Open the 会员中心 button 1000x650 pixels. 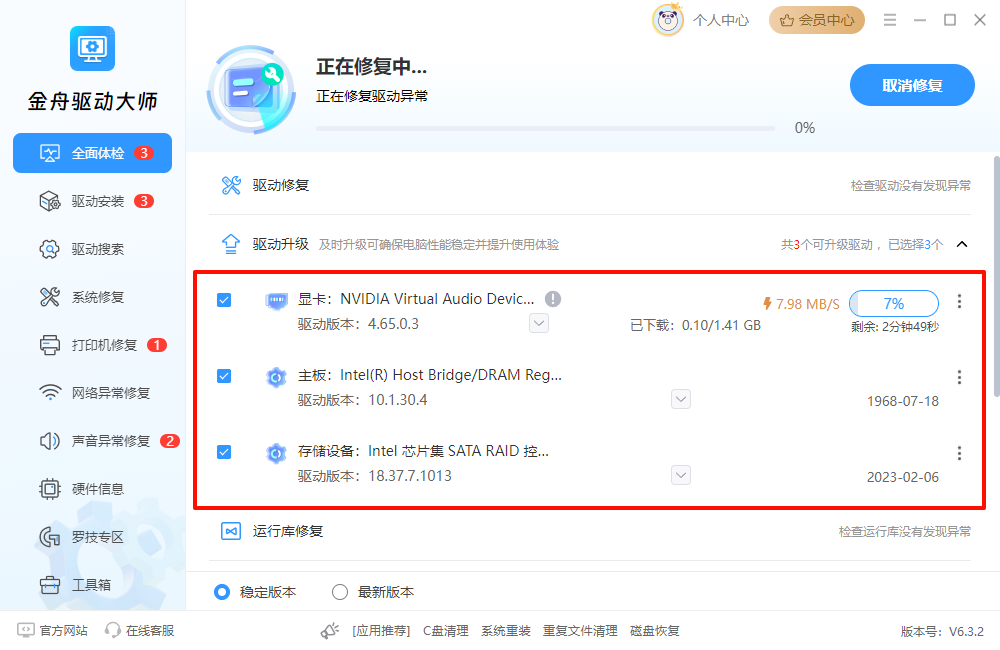817,20
